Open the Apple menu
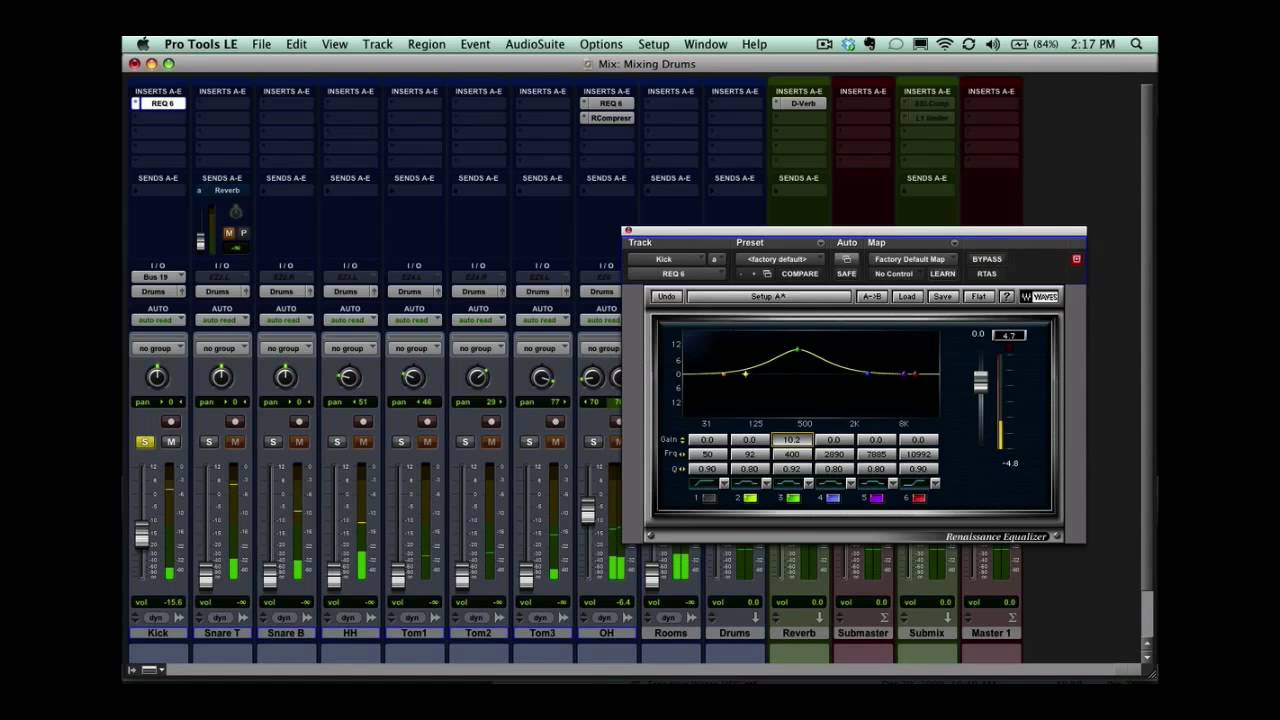This screenshot has width=1280, height=720. 143,44
